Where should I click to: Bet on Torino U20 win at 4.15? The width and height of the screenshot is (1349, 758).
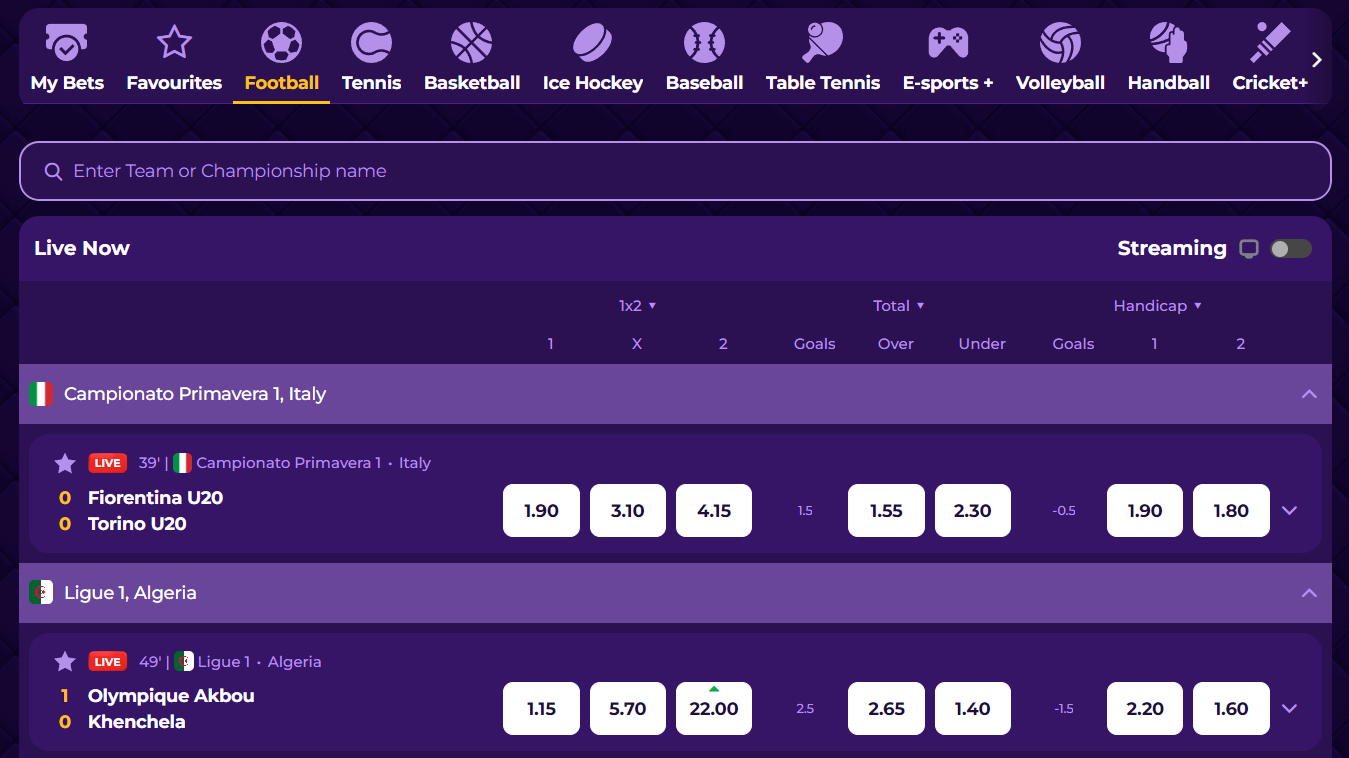(x=714, y=511)
